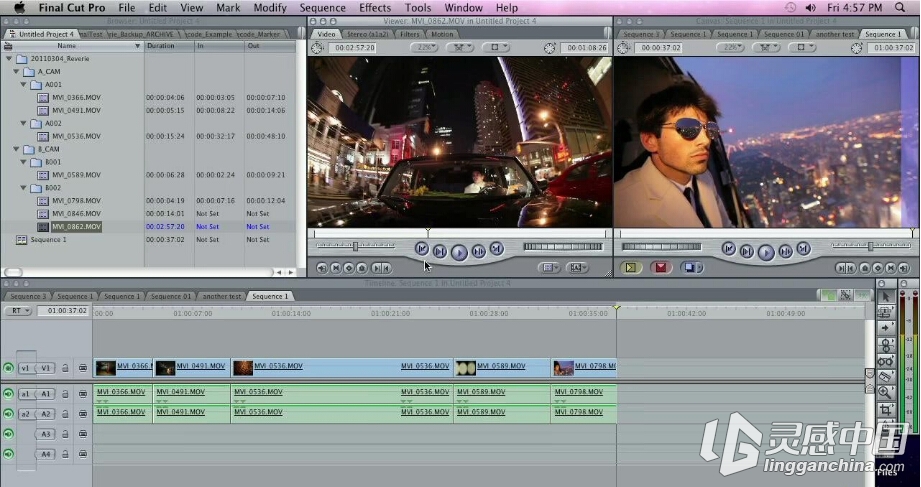Screen dimensions: 921x487
Task: Click the red Overwrite edit button in Canvas
Action: [661, 268]
